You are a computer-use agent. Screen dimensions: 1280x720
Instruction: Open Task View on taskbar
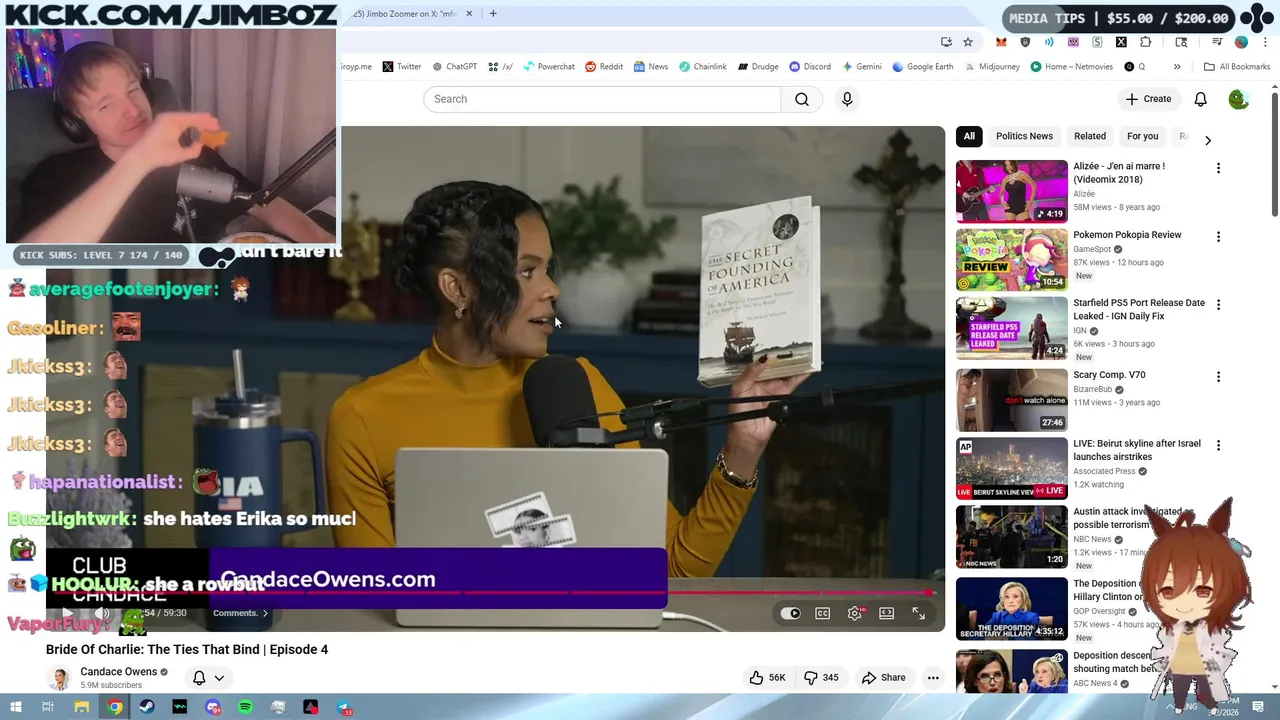[47, 707]
